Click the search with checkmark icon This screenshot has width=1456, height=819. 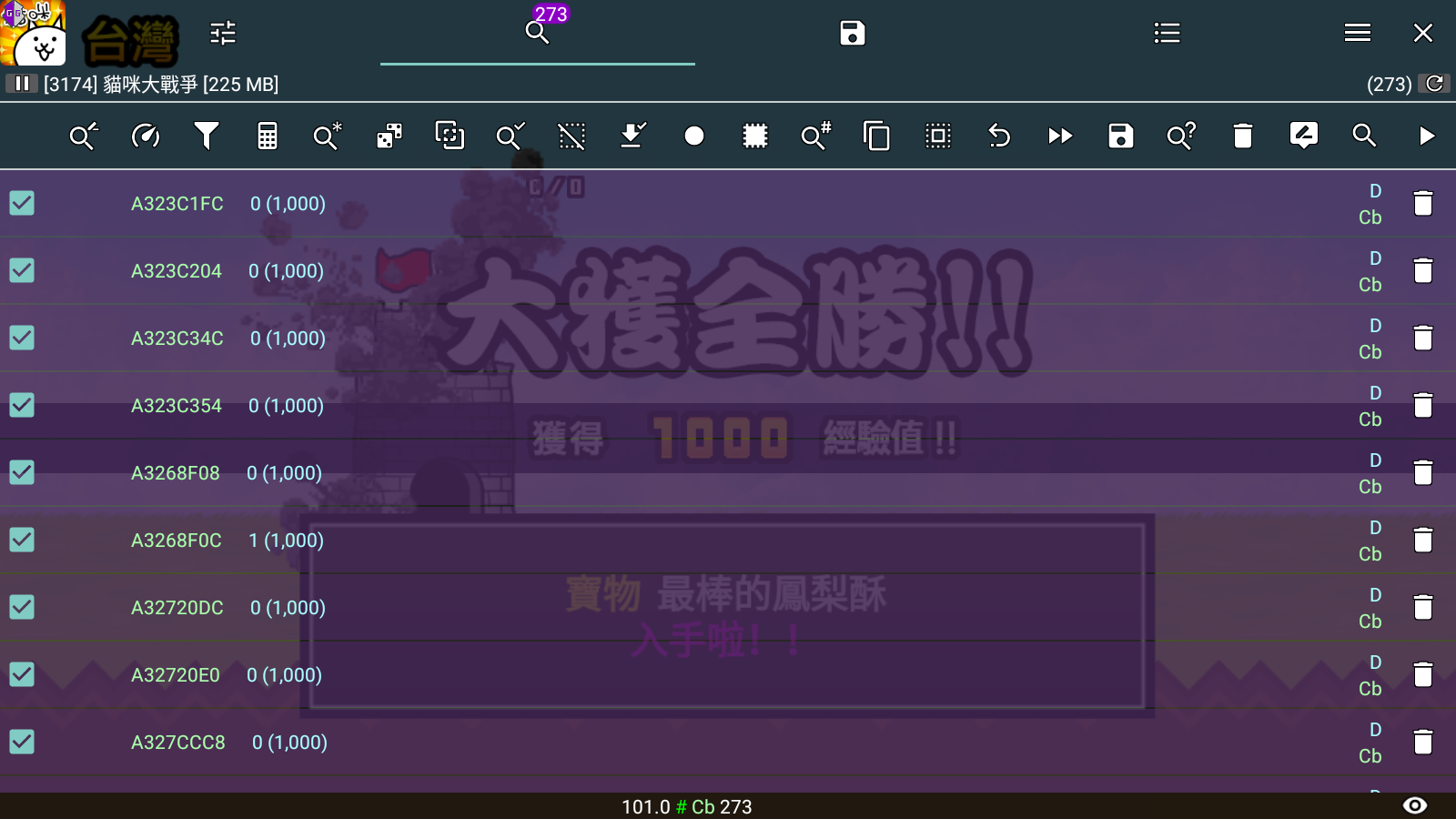[x=511, y=136]
